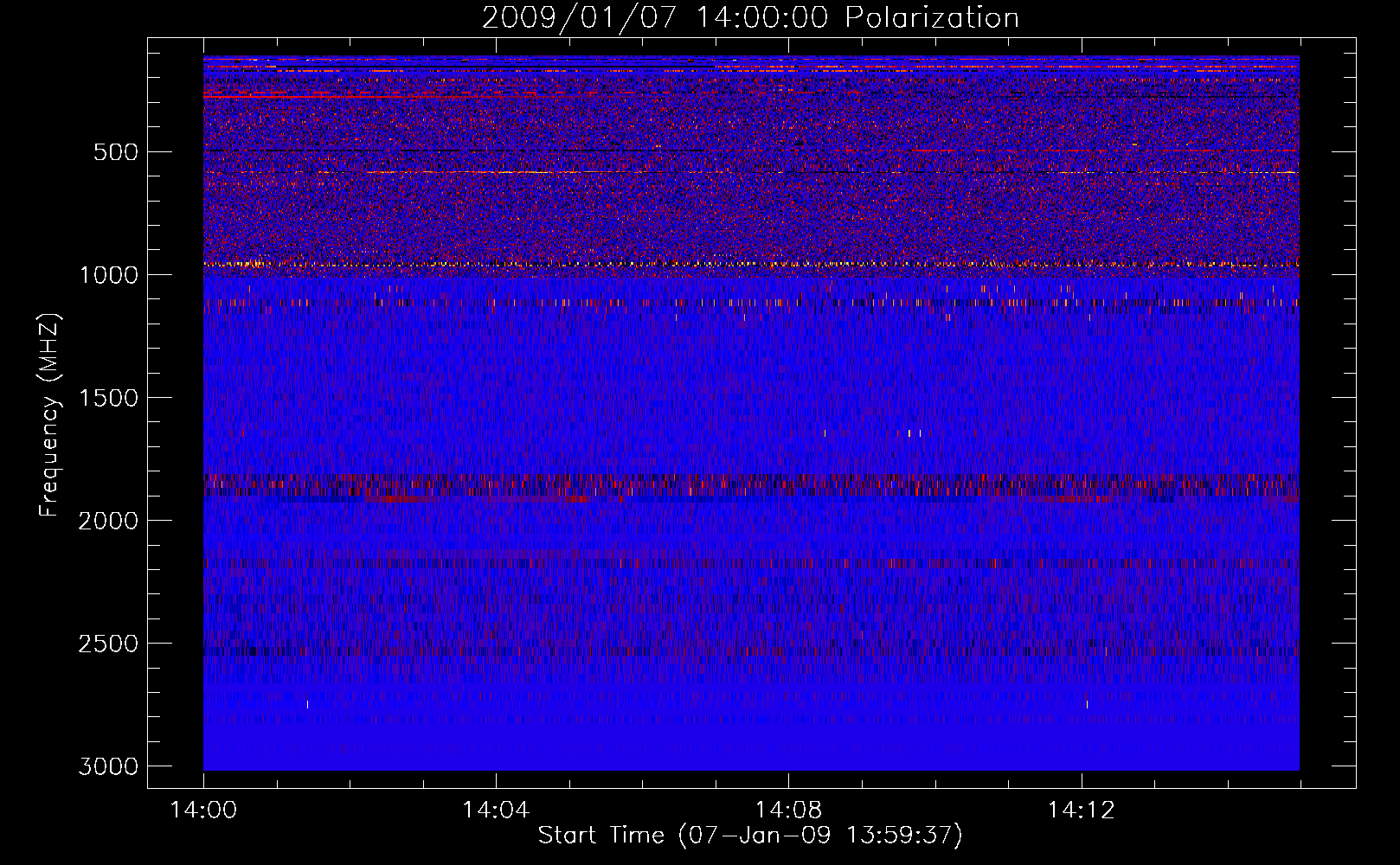This screenshot has width=1400, height=865.
Task: Click the '14:12' time tick label
Action: (x=1081, y=811)
